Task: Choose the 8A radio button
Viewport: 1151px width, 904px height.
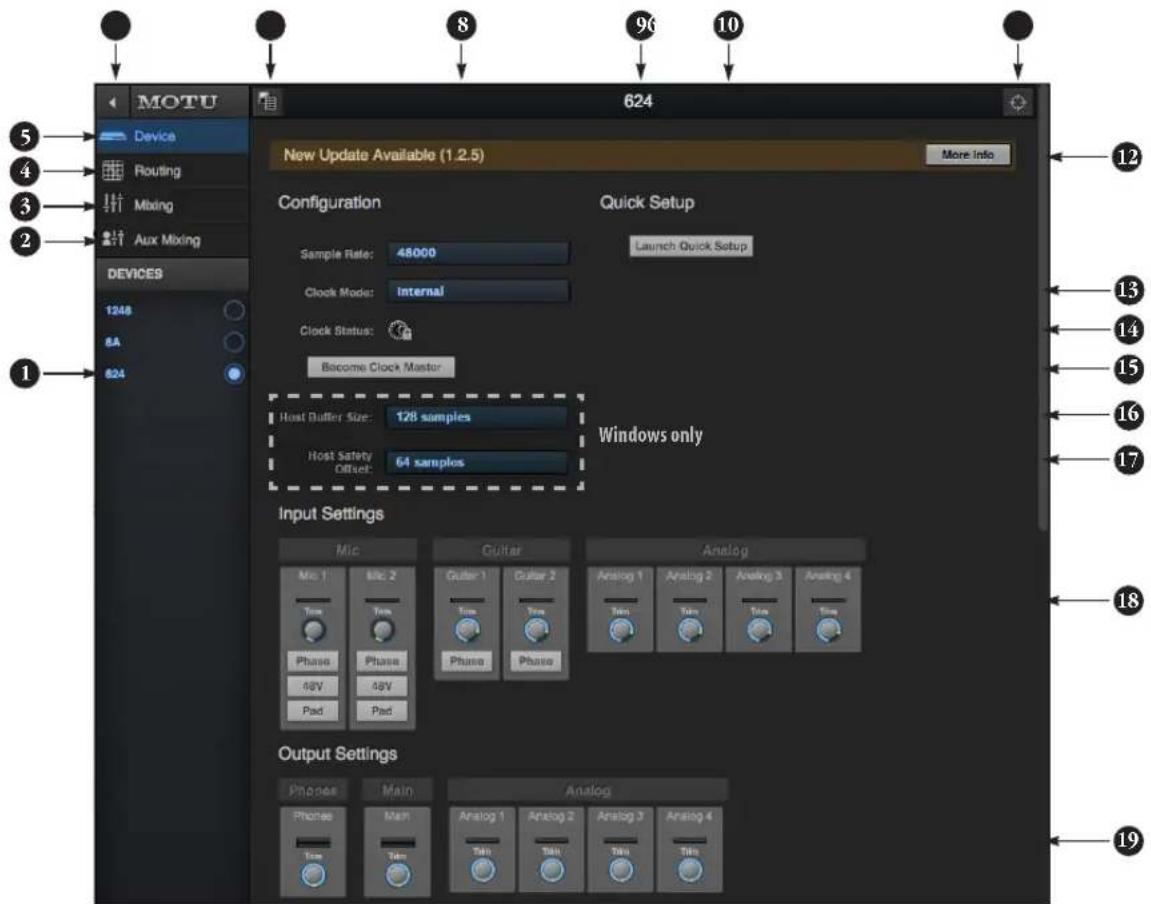Action: (x=233, y=342)
